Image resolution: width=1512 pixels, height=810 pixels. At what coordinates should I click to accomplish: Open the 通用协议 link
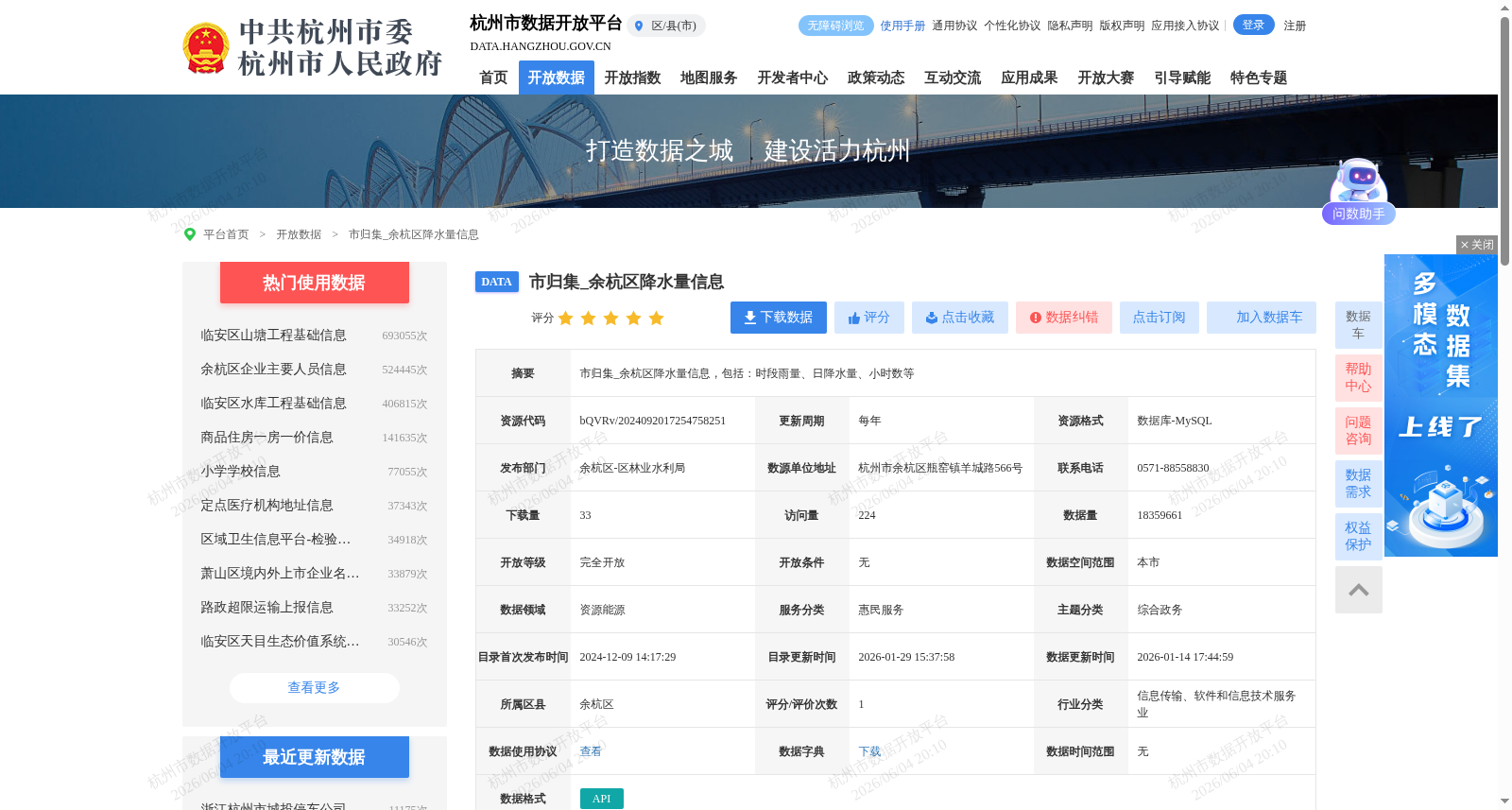pyautogui.click(x=954, y=26)
